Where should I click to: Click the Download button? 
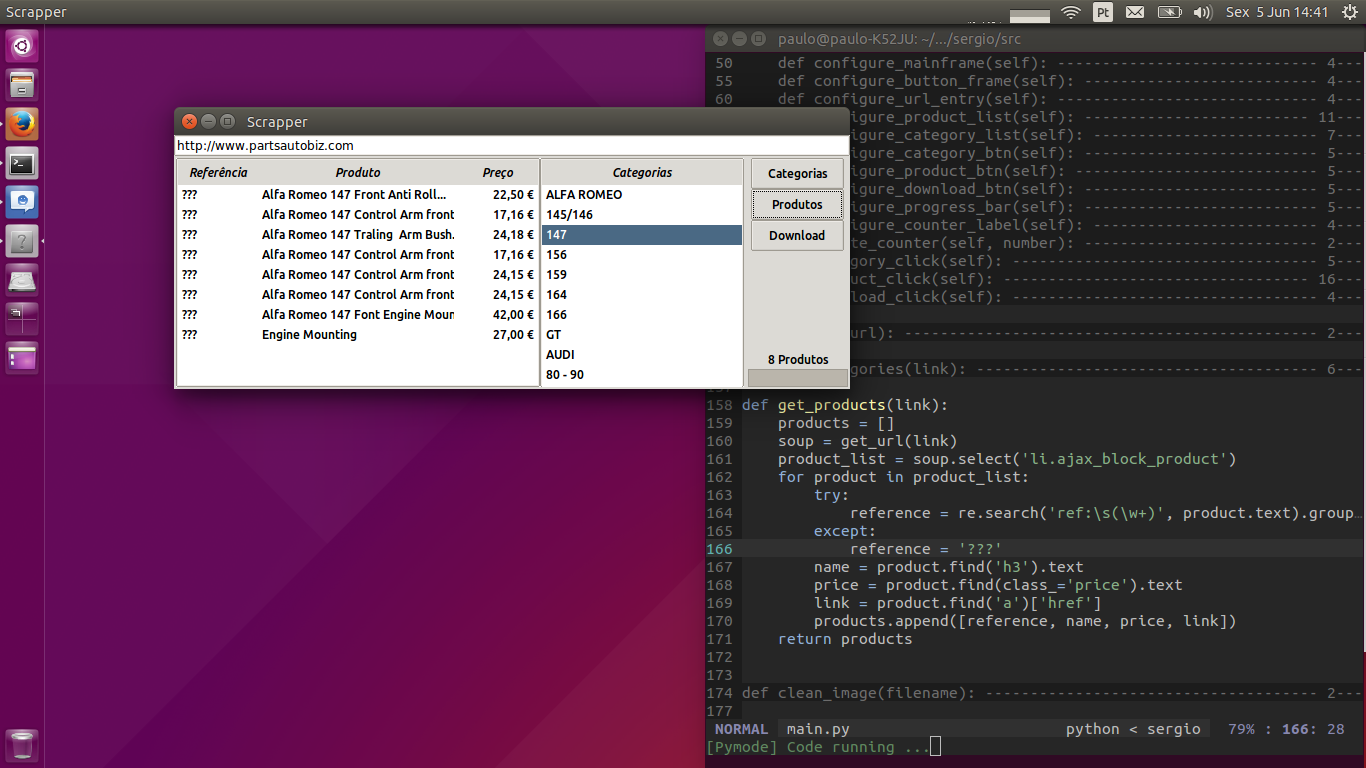coord(797,235)
